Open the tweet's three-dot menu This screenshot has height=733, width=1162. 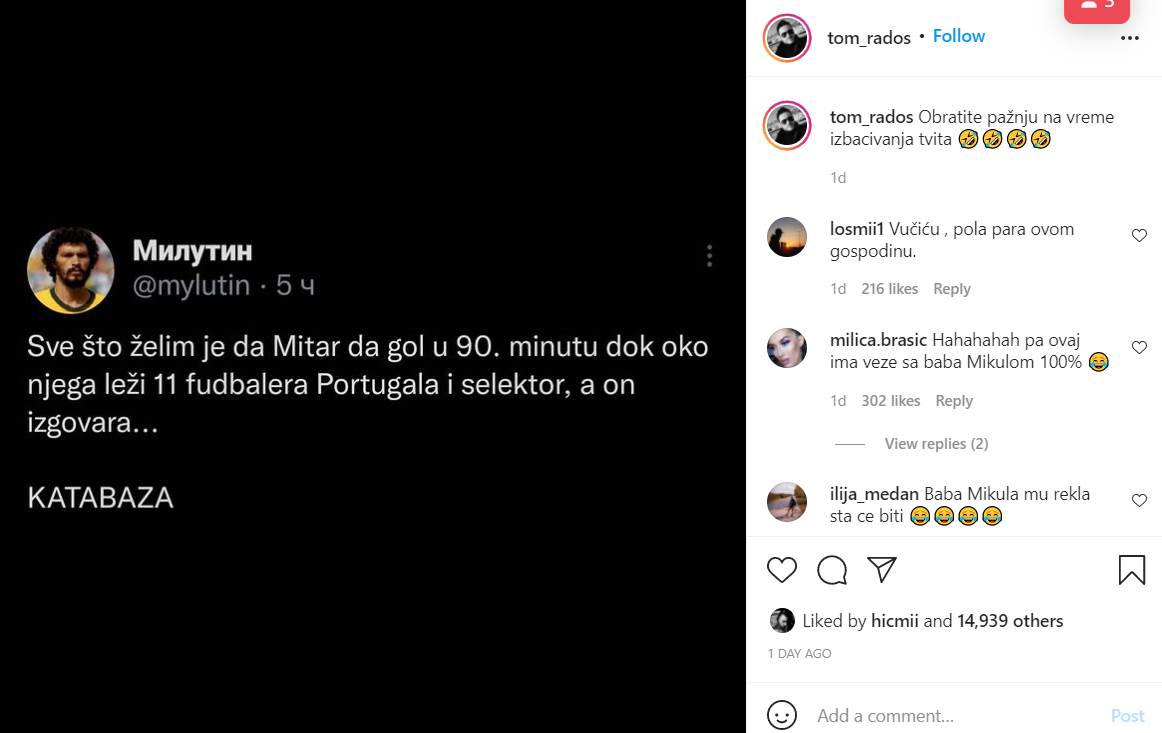pos(709,256)
